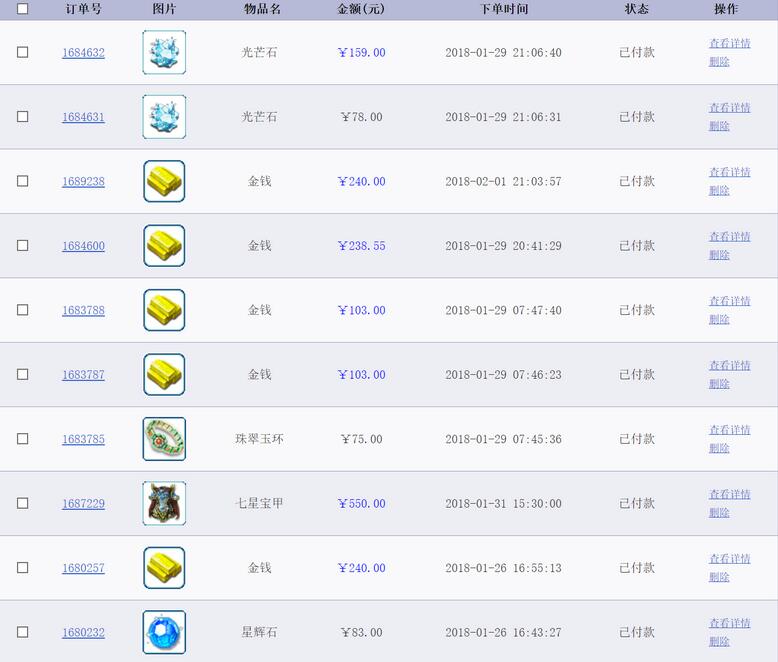Toggle the select-all checkbox in header
The height and width of the screenshot is (662, 778).
tap(22, 8)
